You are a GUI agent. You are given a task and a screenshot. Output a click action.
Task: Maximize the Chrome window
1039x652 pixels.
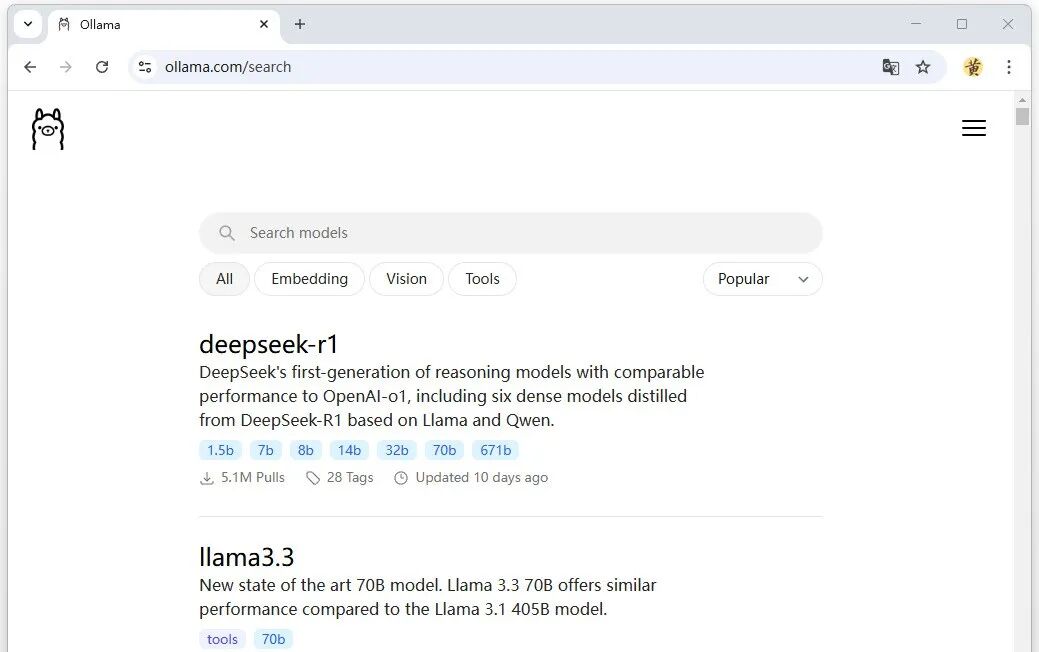(961, 24)
